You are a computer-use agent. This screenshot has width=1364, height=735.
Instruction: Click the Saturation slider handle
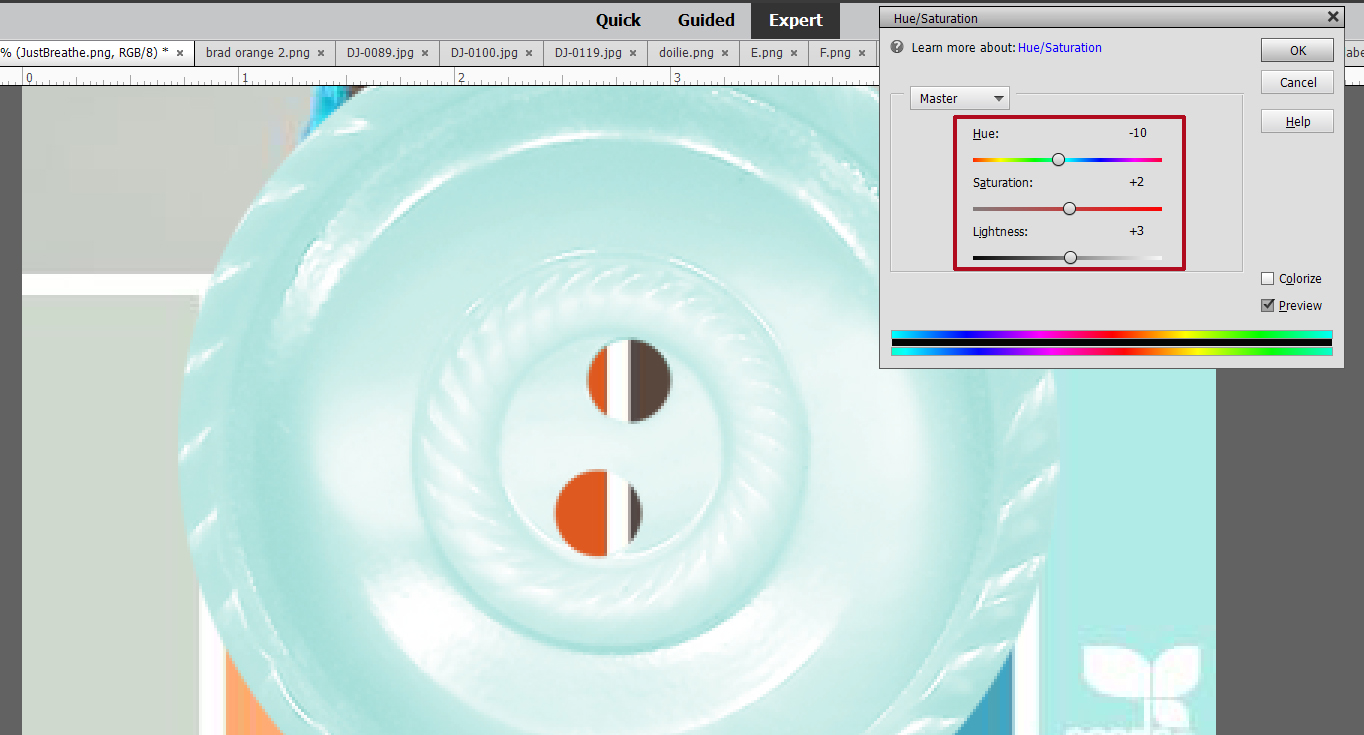tap(1069, 208)
